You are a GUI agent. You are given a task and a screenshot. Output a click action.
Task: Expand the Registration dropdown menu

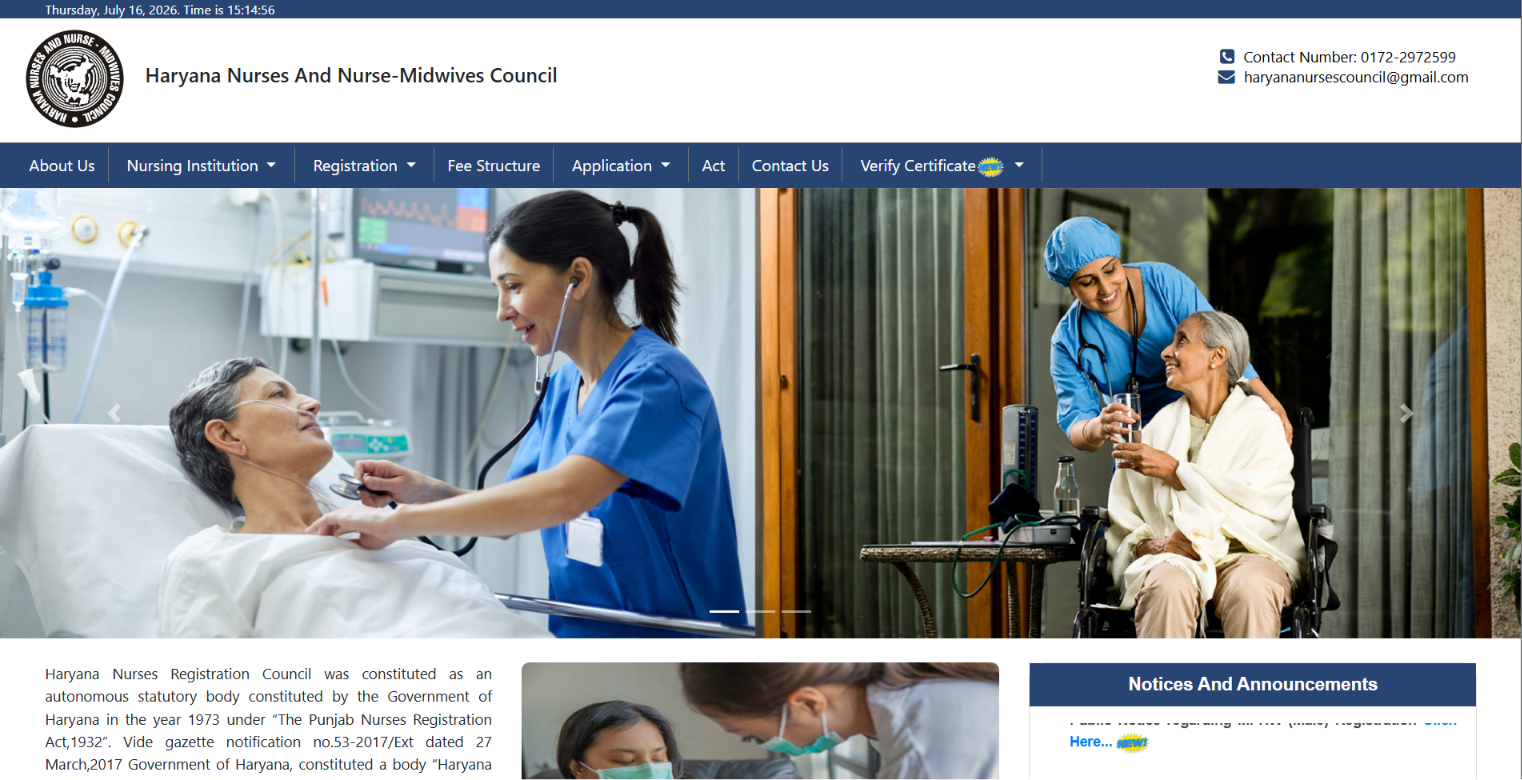(364, 166)
